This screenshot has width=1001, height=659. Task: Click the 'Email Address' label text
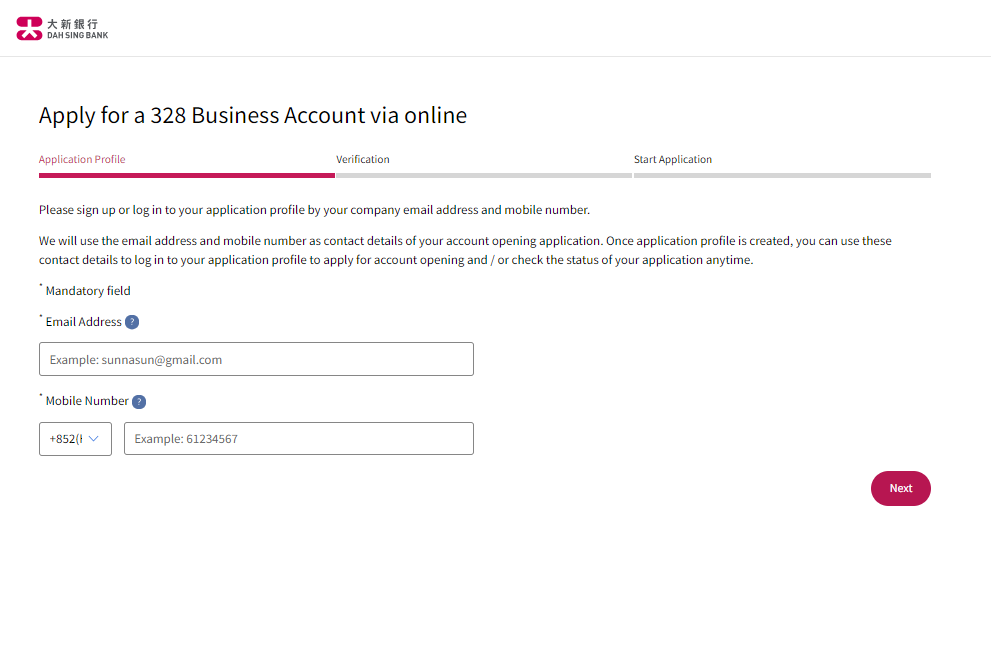(84, 322)
